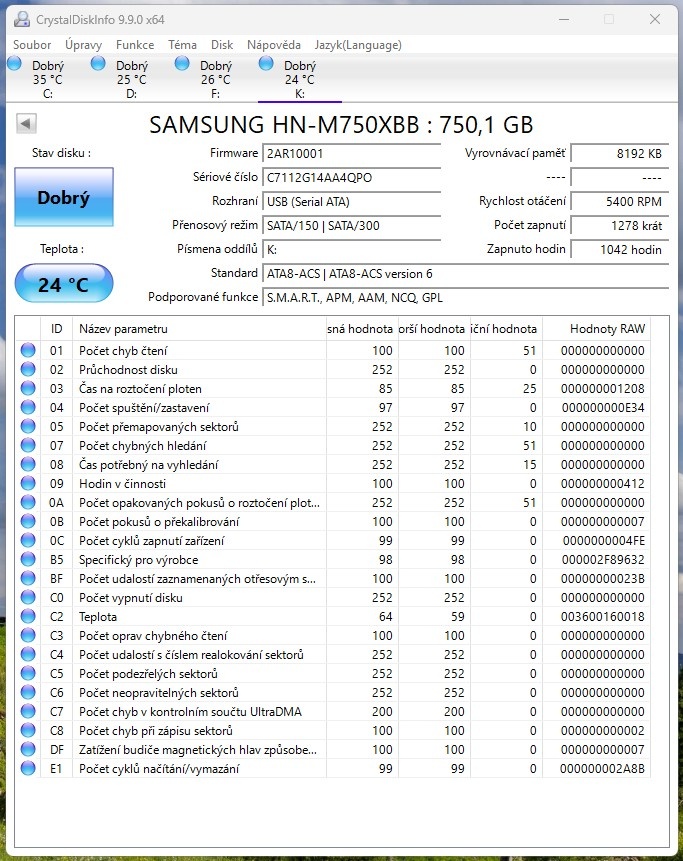
Task: Click the Firmware field 2AR10001
Action: click(351, 154)
